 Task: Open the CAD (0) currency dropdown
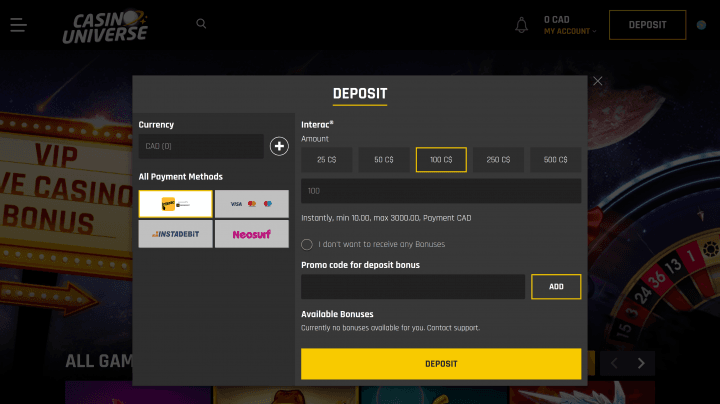coord(201,146)
